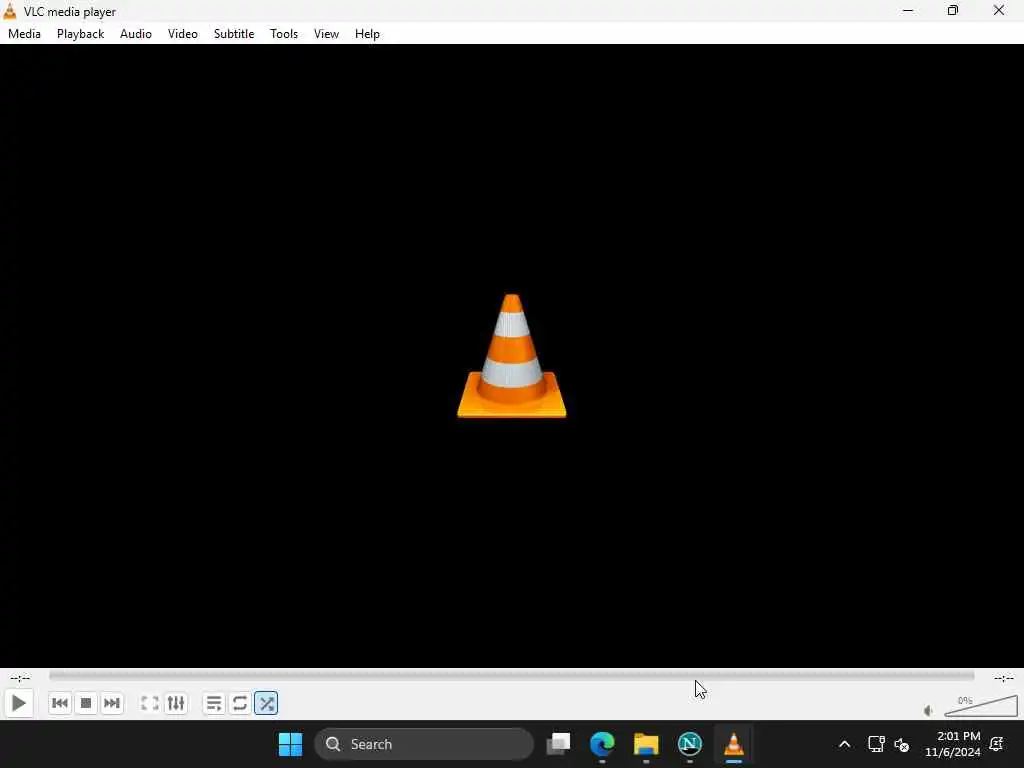The height and width of the screenshot is (768, 1024).
Task: Click the seek bar timeline
Action: click(x=511, y=677)
